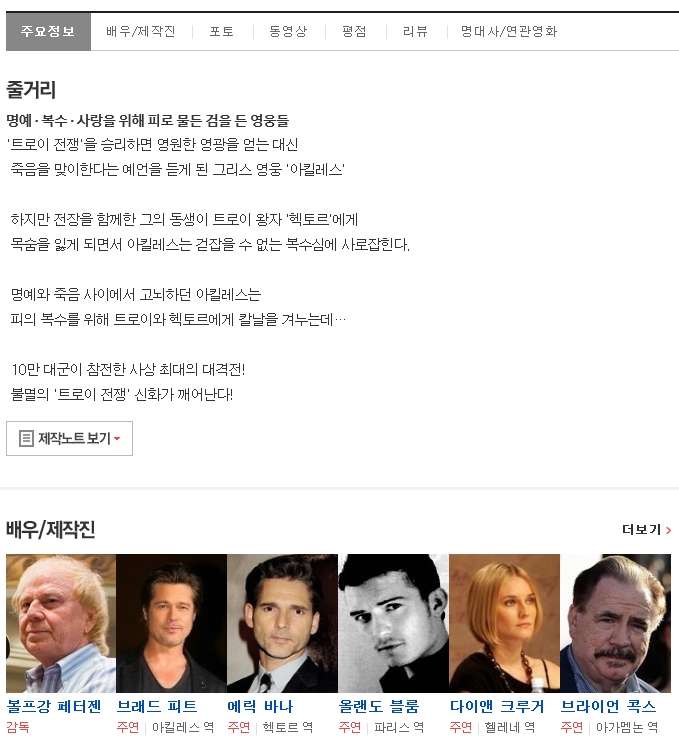Viewport: 679px width, 738px height.
Task: Click 다이앤 크루거 photo thumbnail
Action: [x=504, y=623]
